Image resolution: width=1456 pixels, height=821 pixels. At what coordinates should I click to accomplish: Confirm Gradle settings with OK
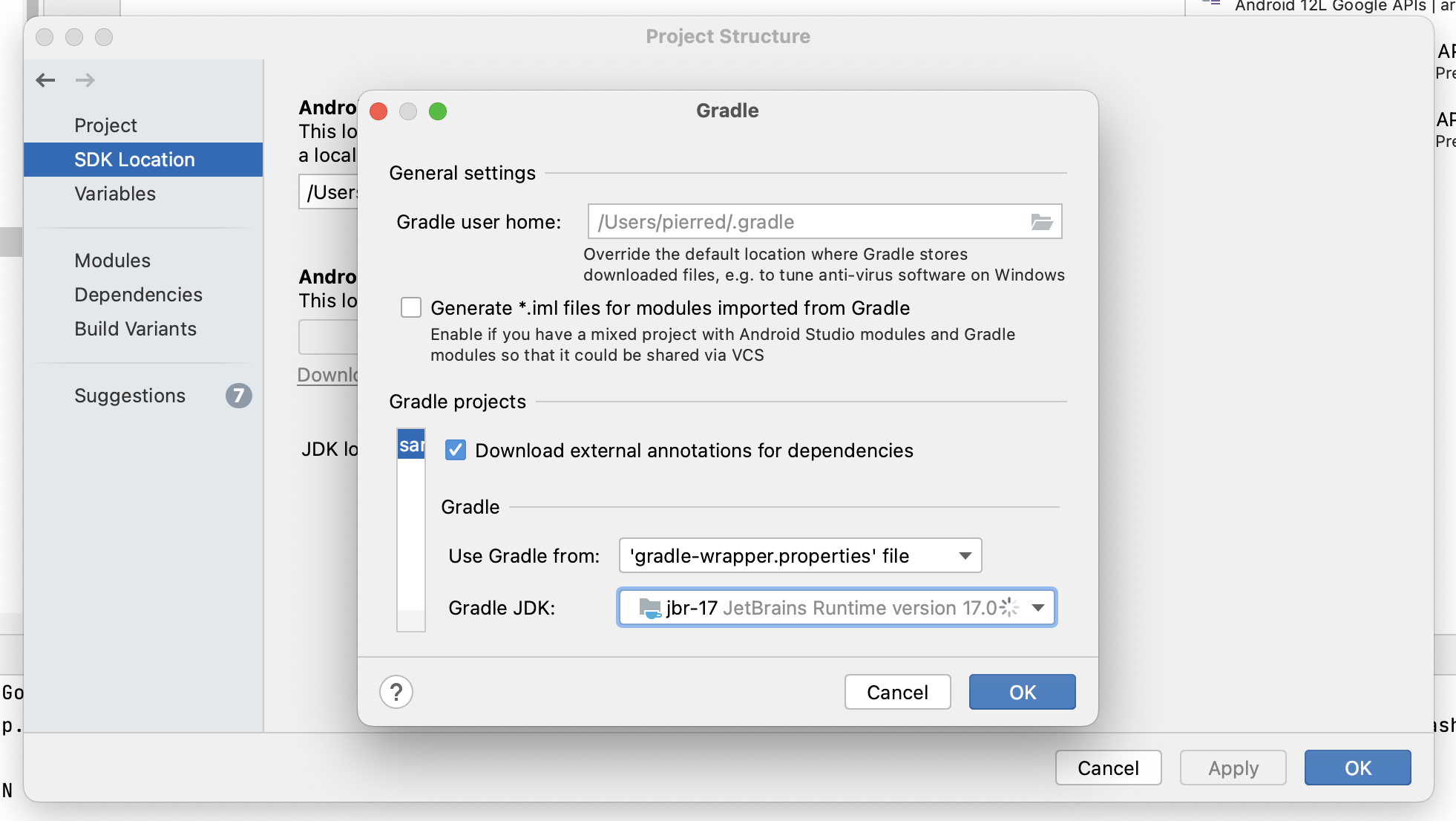click(x=1021, y=692)
